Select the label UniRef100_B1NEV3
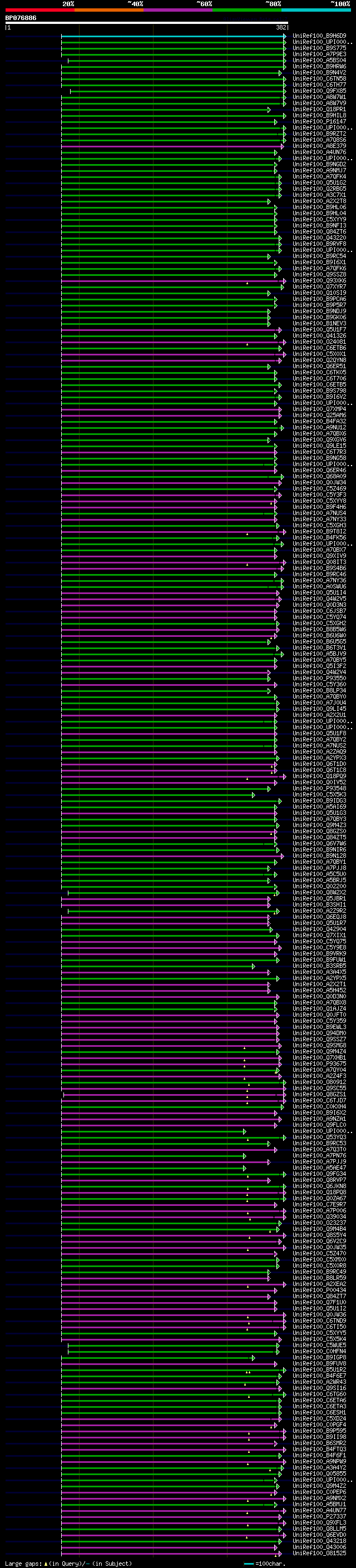This screenshot has height=1568, width=356. [x=319, y=323]
